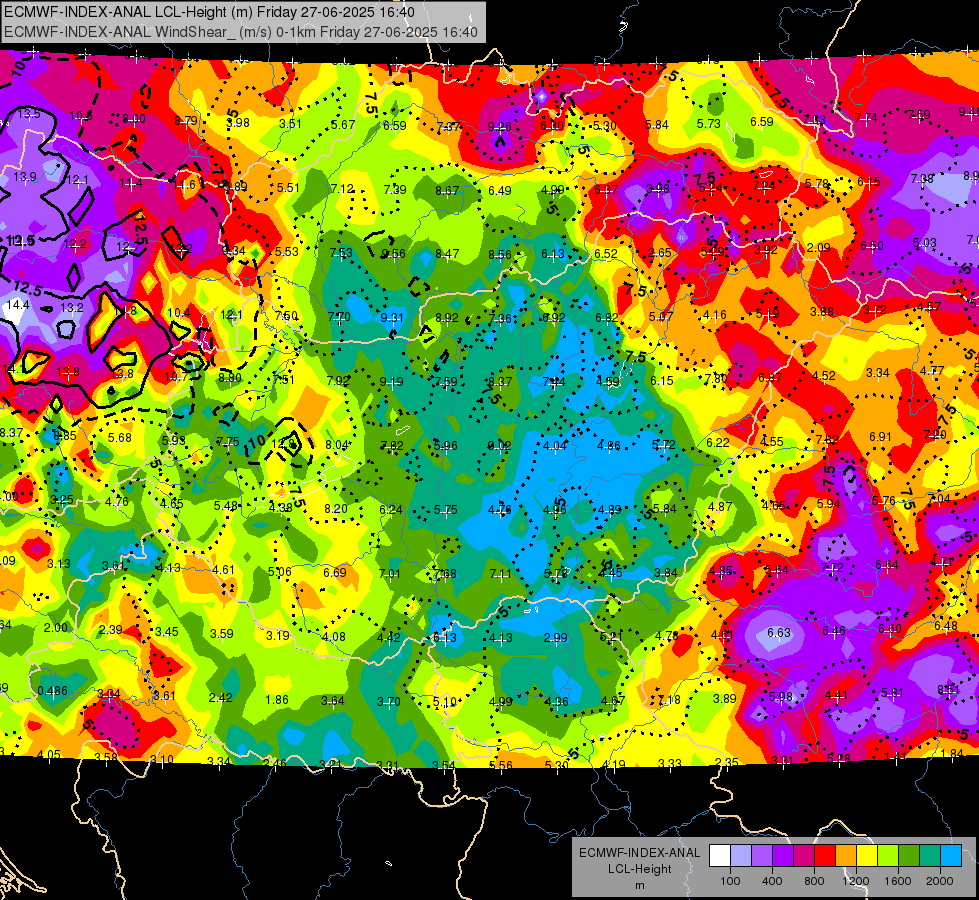Click the map value 4.52
979x900 pixels.
[824, 375]
